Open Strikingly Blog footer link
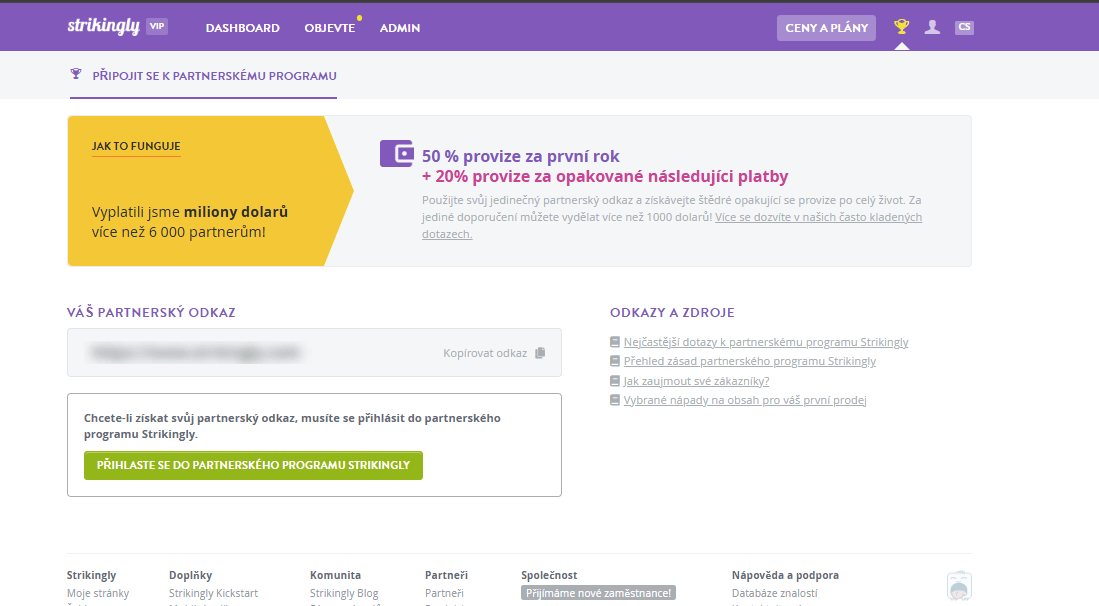Viewport: 1099px width, 606px height. coord(344,593)
